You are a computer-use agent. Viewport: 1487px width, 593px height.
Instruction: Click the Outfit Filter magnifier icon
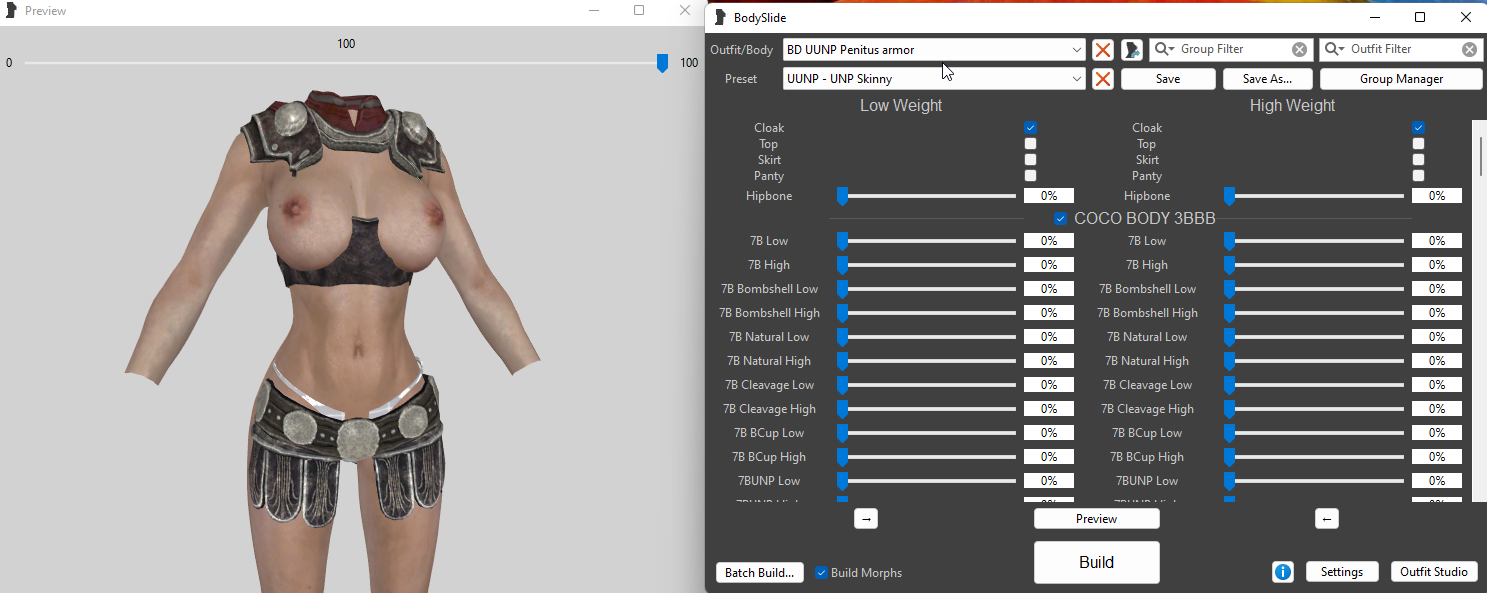point(1335,49)
